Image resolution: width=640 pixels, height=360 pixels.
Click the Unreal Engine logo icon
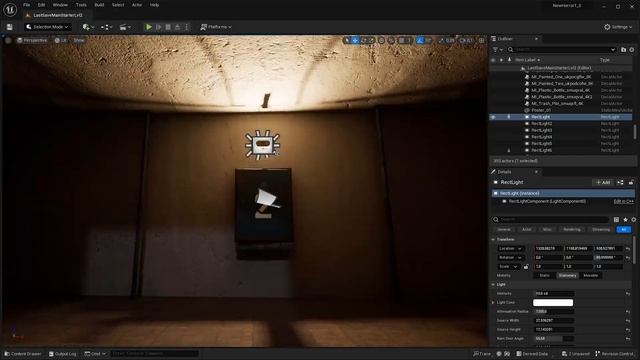(x=10, y=9)
